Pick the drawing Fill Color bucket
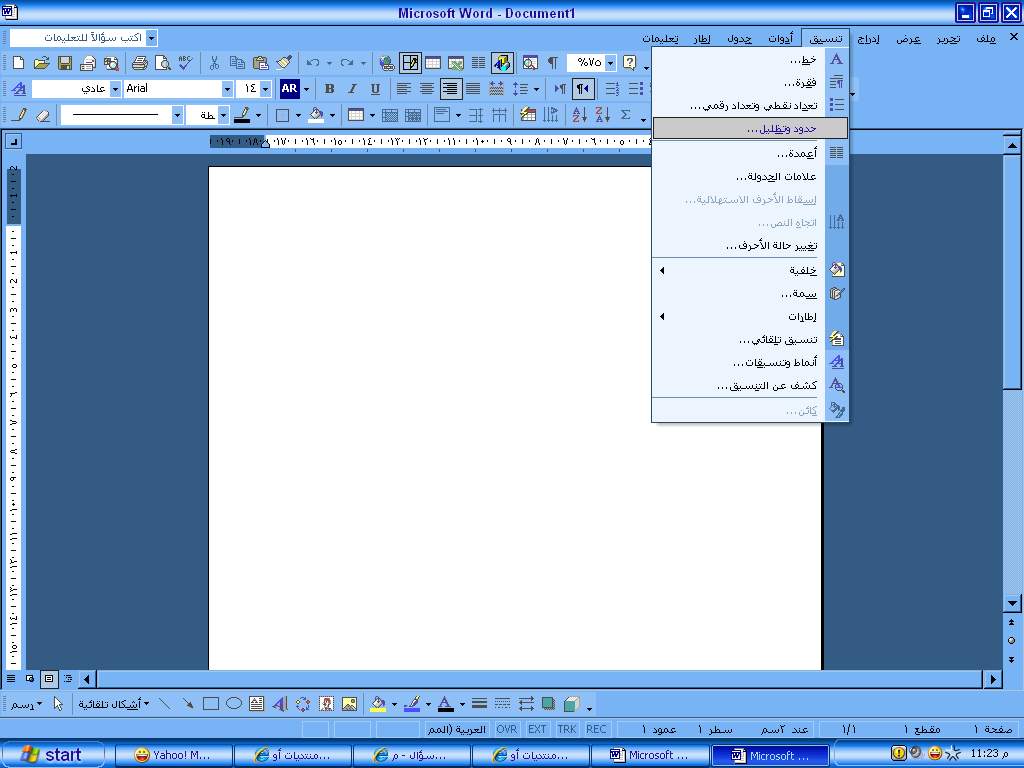The width and height of the screenshot is (1024, 768). point(377,704)
